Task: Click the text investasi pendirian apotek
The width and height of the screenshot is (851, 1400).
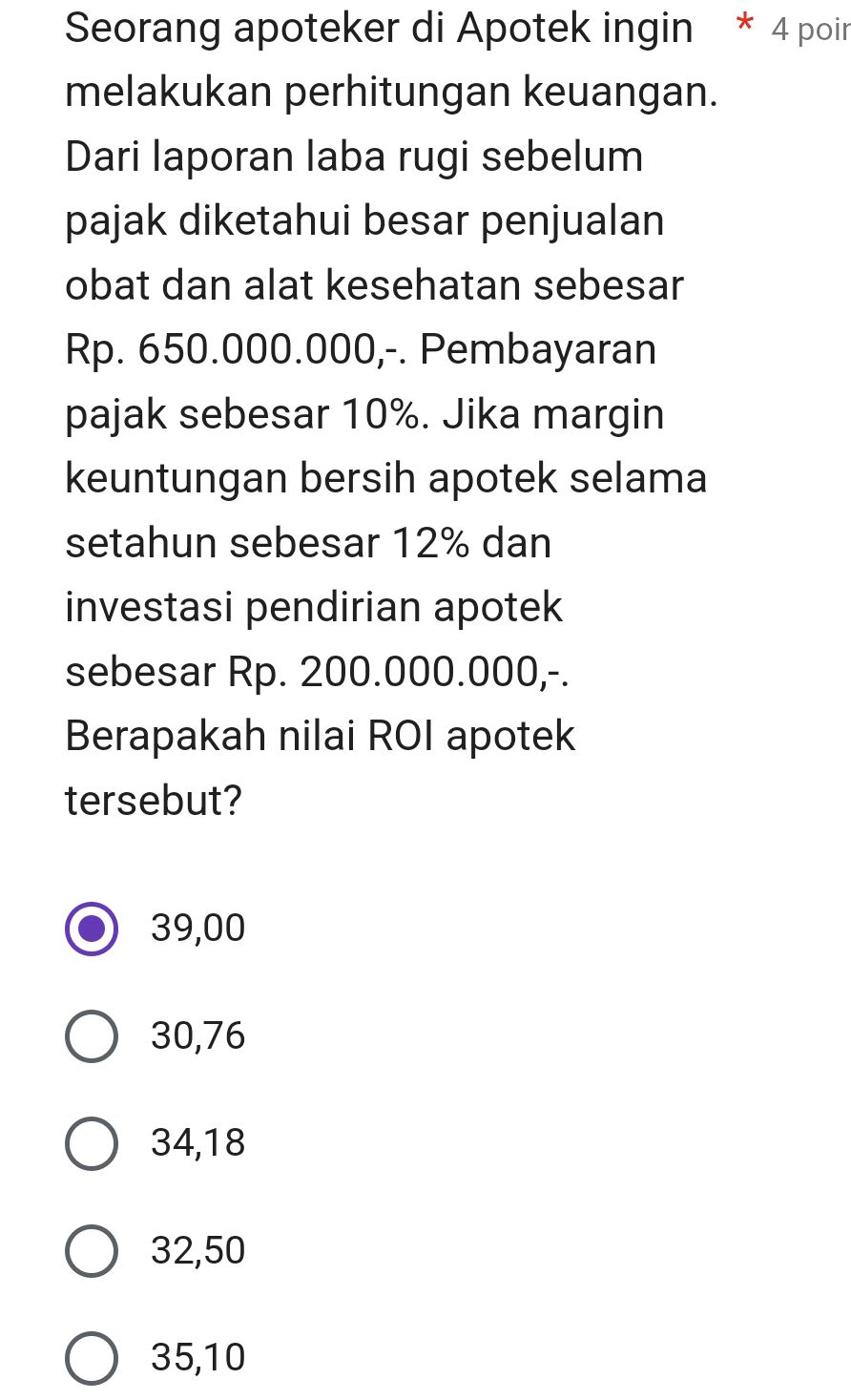Action: [x=315, y=607]
